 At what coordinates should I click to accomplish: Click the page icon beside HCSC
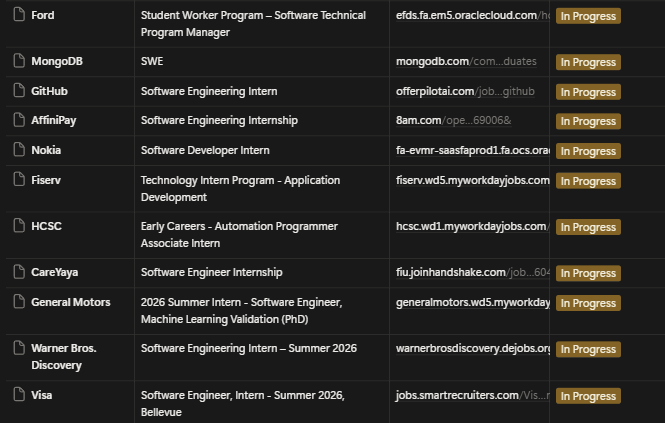pyautogui.click(x=19, y=225)
